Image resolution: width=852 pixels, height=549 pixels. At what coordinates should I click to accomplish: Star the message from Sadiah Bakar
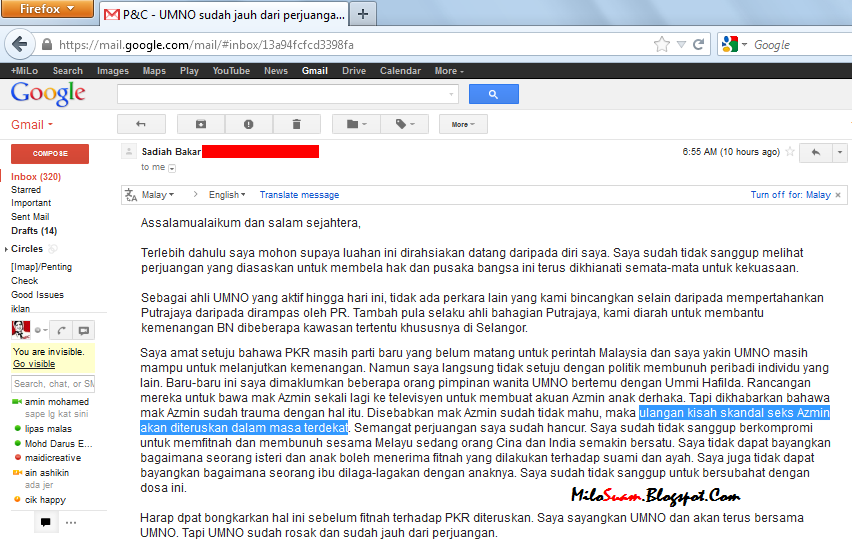tap(790, 152)
